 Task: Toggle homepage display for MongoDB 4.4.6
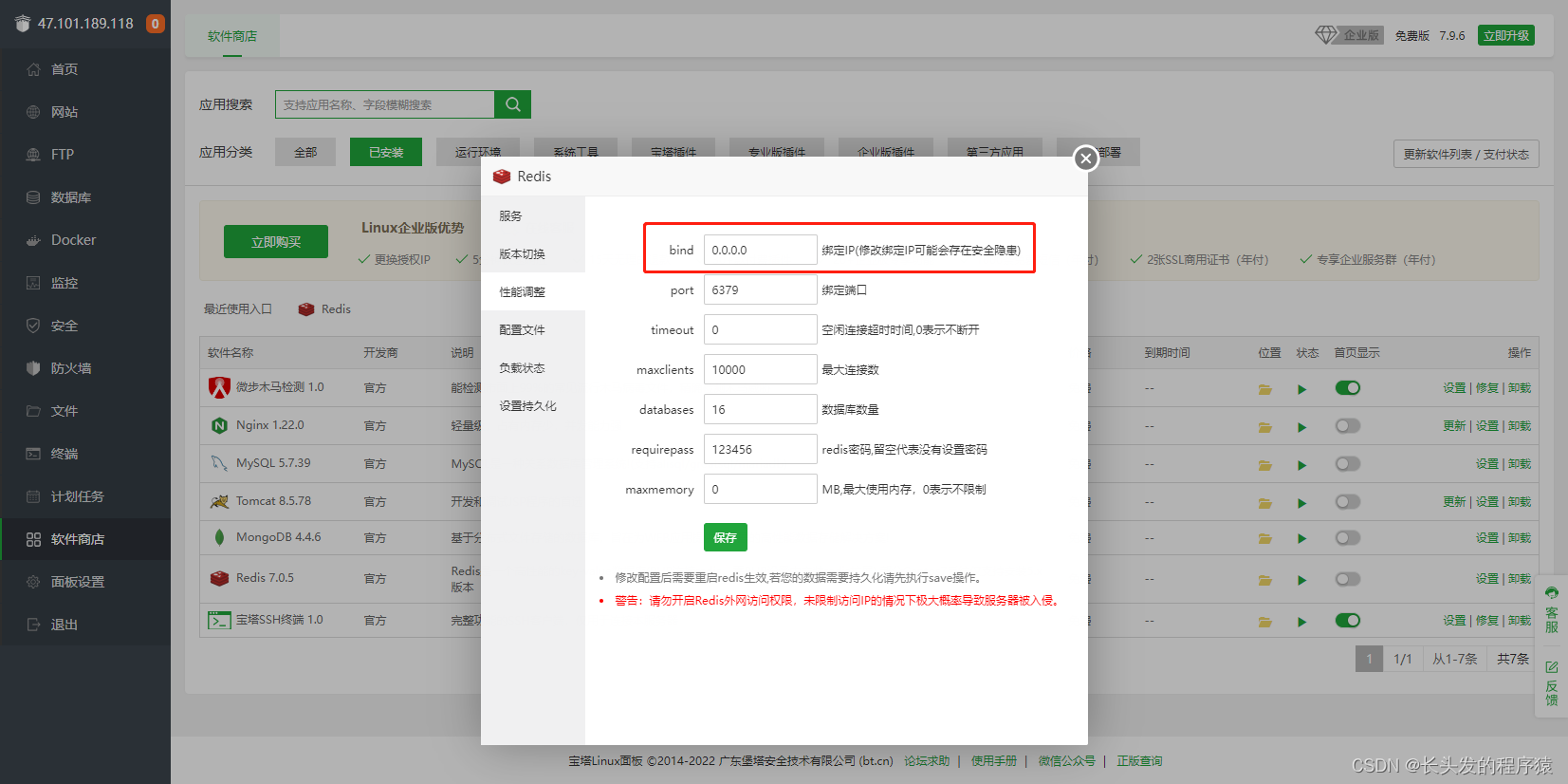(x=1347, y=537)
